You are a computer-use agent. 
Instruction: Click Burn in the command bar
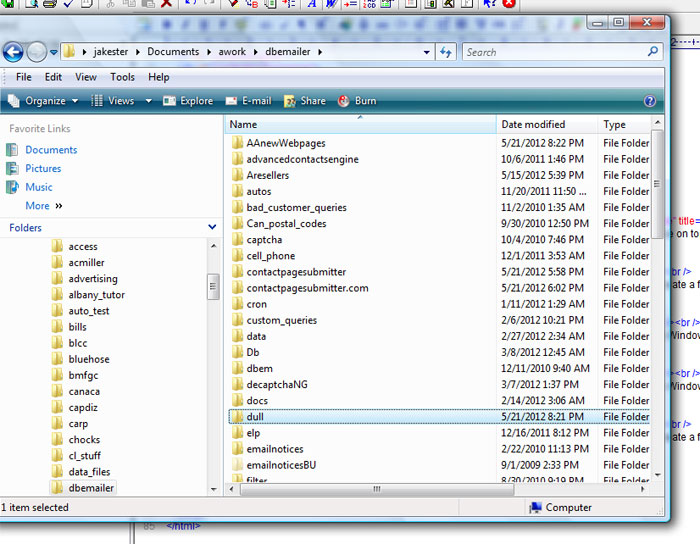(357, 101)
